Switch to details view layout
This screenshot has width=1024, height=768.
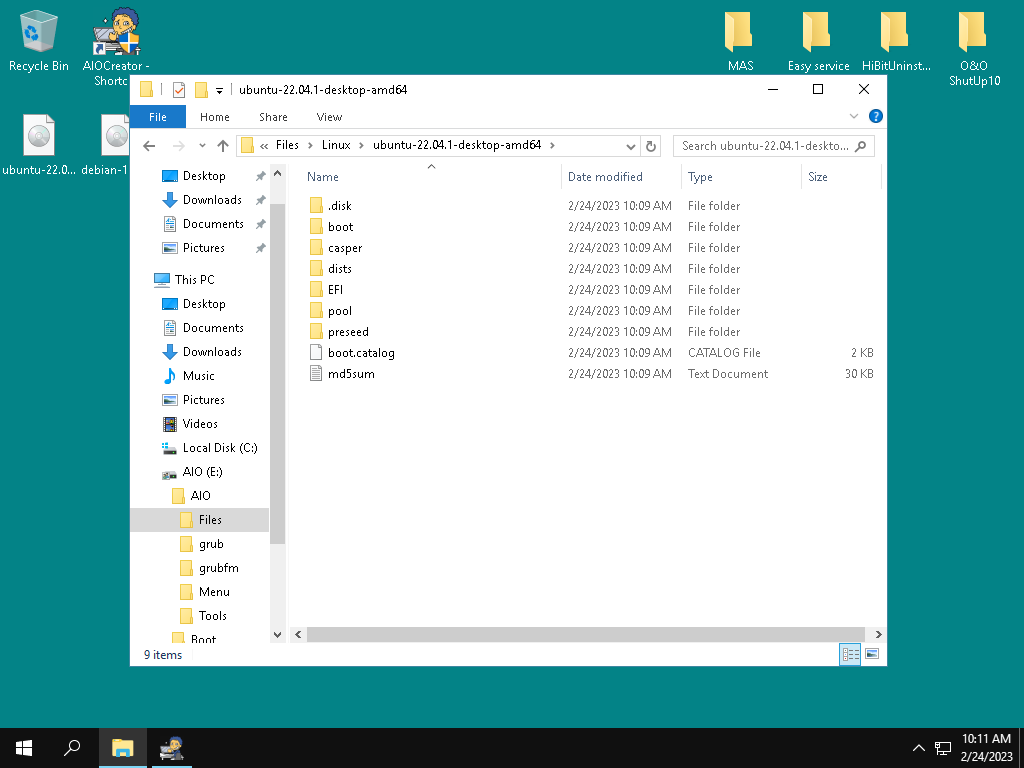click(x=850, y=654)
